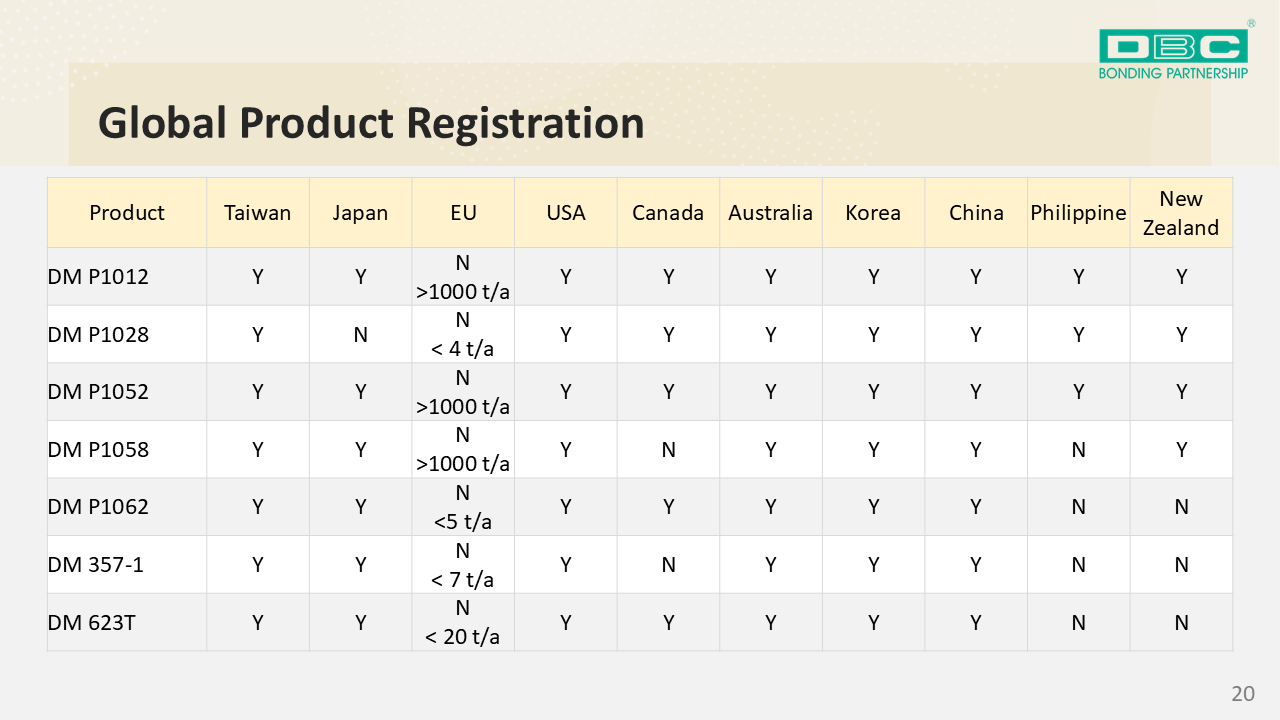Click the DM P1062 New Zealand cell

click(1181, 507)
